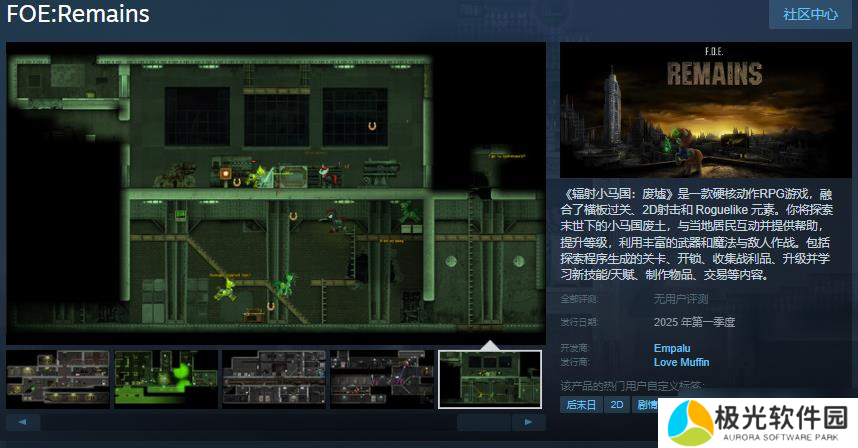Click the FOE:Remains page title
The image size is (858, 448).
click(78, 15)
